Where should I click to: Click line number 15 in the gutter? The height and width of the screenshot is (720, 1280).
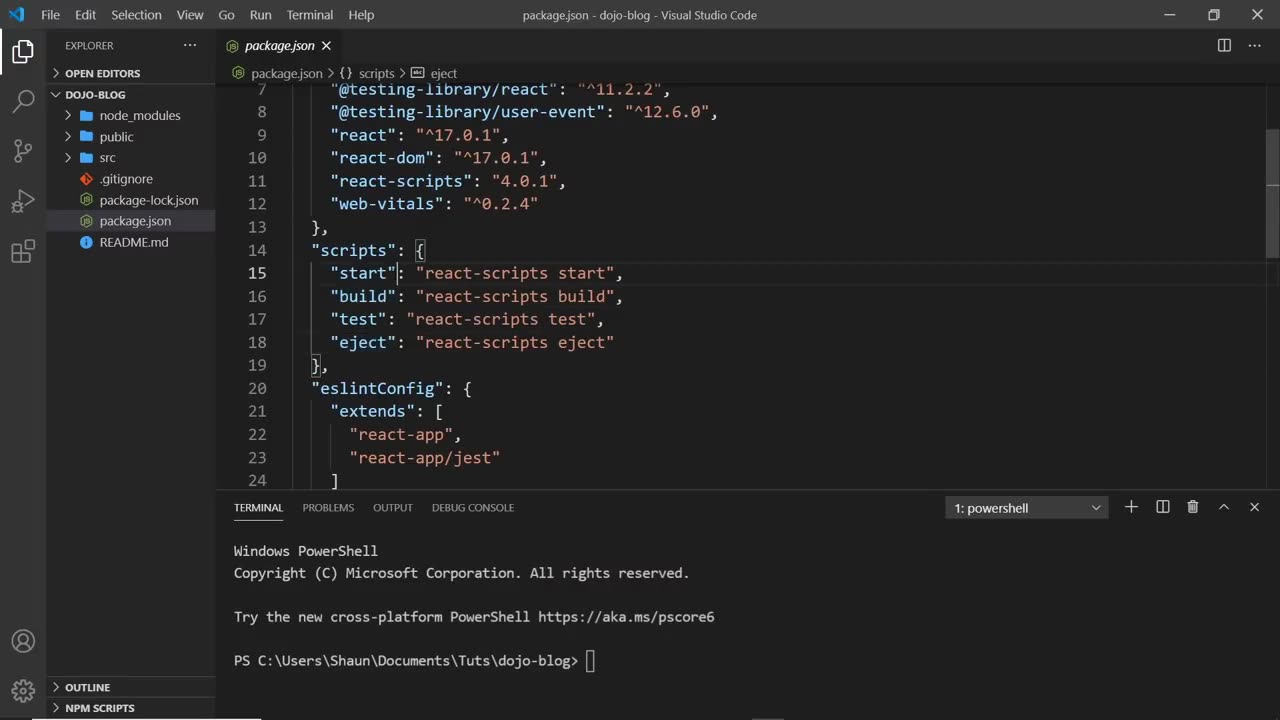pos(257,273)
